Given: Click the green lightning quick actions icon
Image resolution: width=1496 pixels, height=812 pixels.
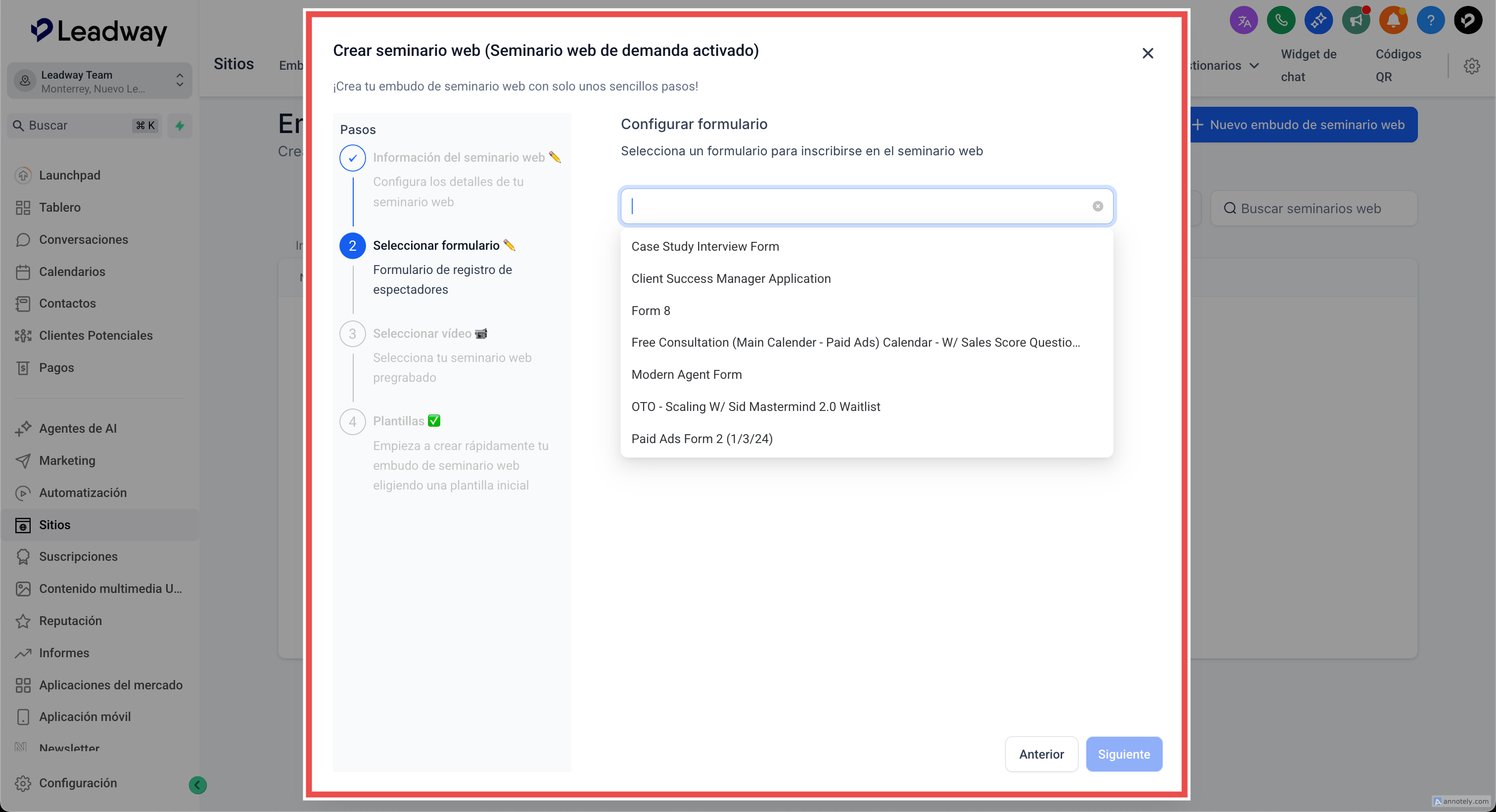Looking at the screenshot, I should coord(180,126).
